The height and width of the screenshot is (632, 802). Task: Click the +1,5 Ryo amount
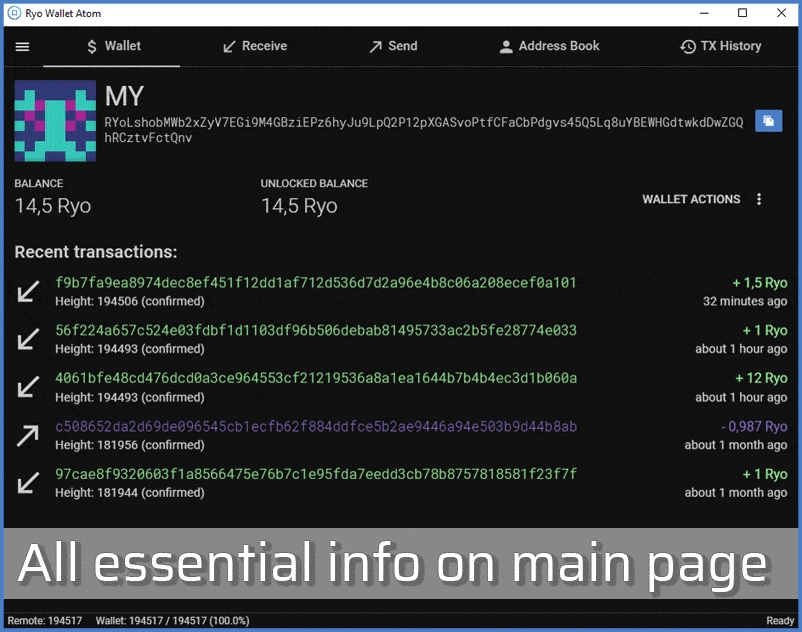pyautogui.click(x=760, y=283)
